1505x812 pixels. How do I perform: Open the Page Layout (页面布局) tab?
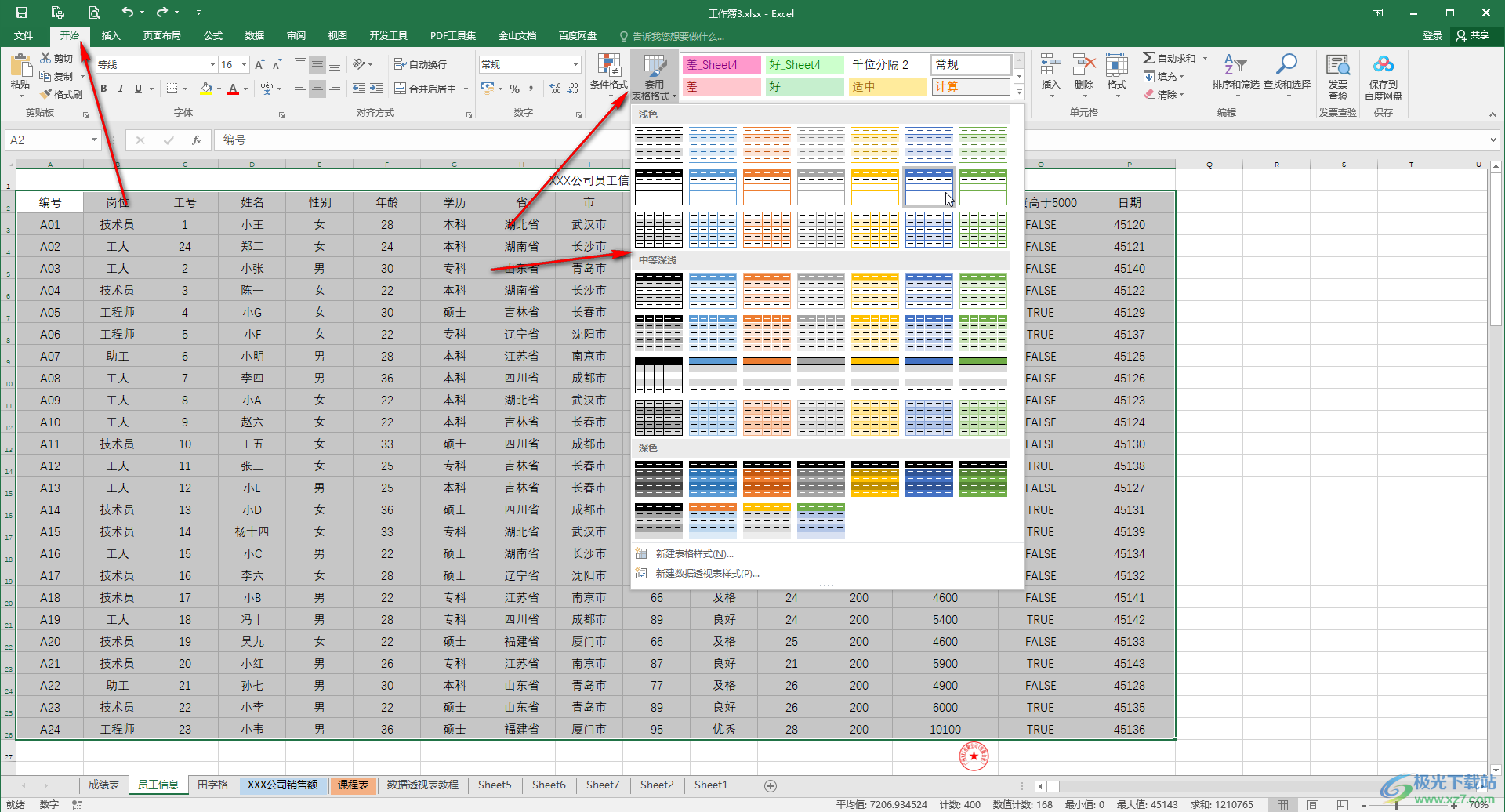pos(161,35)
